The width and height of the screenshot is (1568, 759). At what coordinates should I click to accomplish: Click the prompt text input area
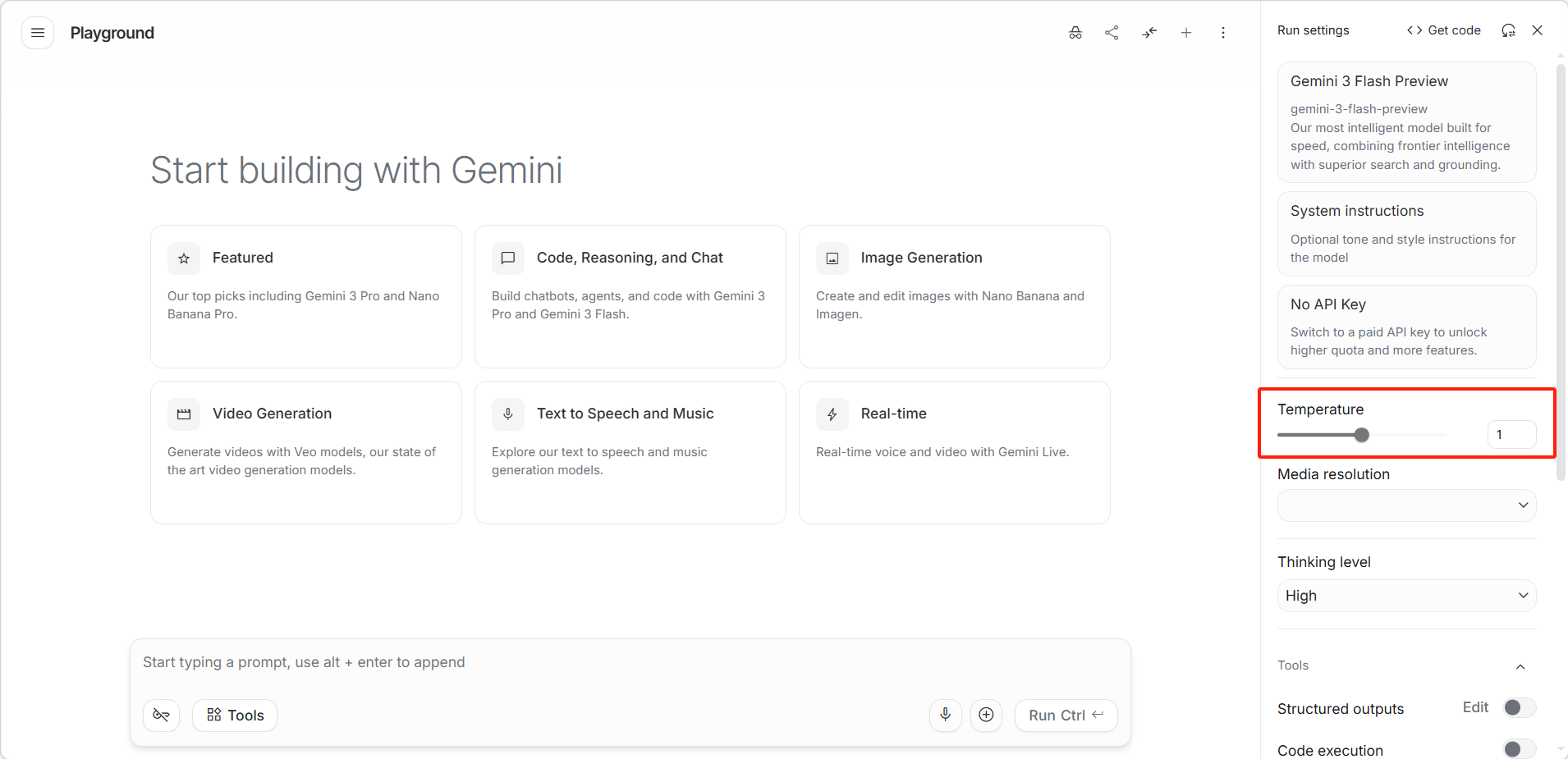pos(630,663)
